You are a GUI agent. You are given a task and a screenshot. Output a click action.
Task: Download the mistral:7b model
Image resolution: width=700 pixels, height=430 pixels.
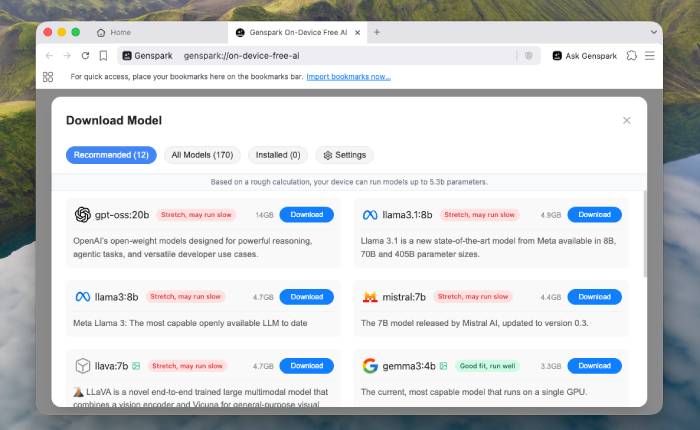coord(594,297)
